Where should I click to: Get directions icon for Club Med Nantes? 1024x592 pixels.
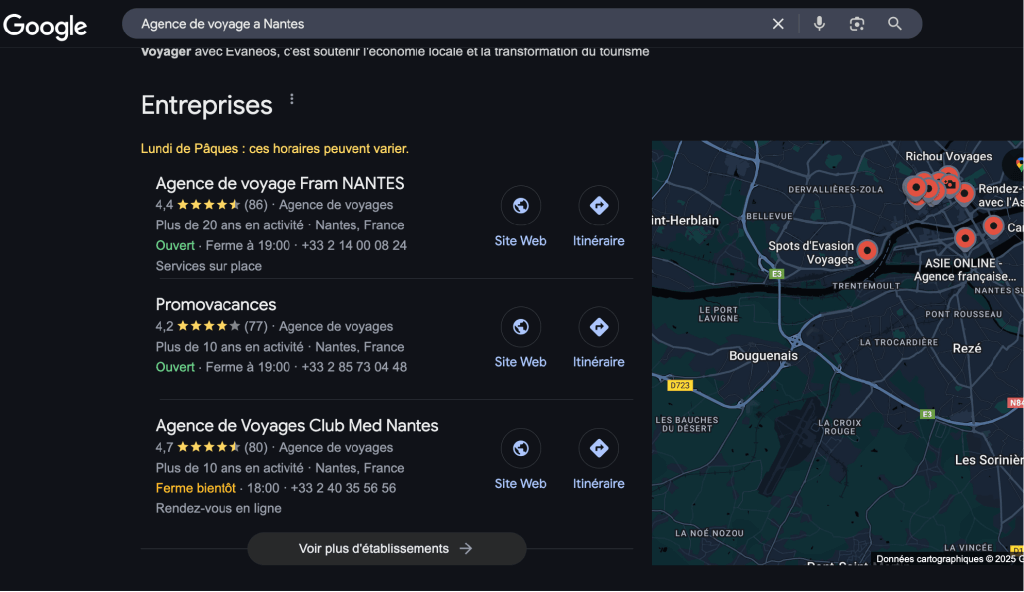pyautogui.click(x=599, y=448)
